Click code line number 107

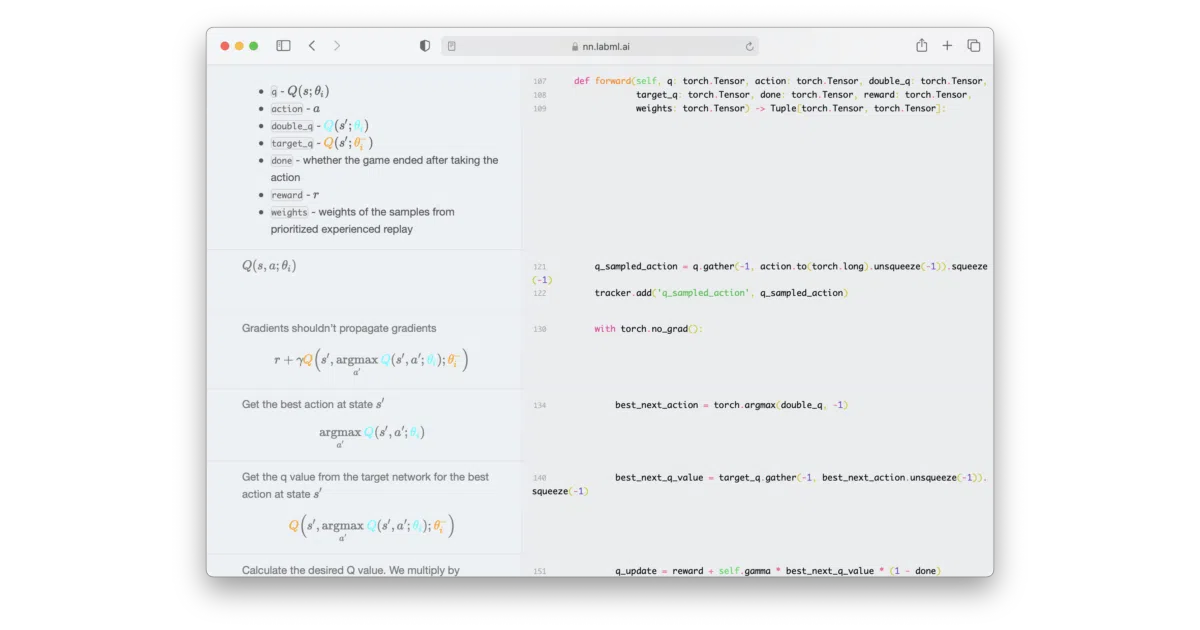point(540,81)
